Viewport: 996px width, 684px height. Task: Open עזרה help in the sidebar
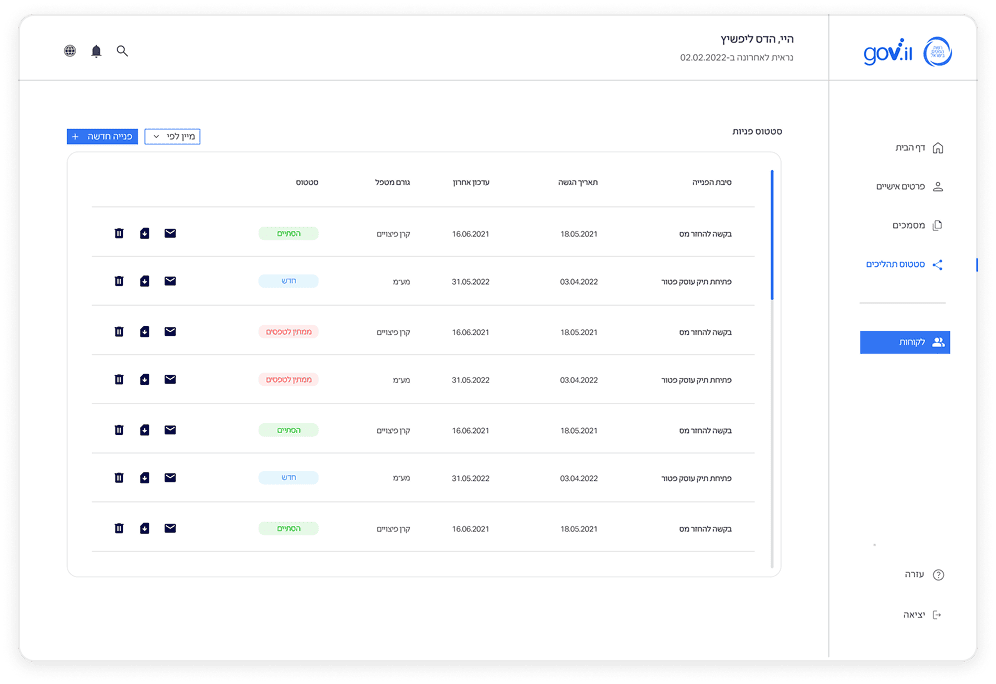(x=924, y=575)
